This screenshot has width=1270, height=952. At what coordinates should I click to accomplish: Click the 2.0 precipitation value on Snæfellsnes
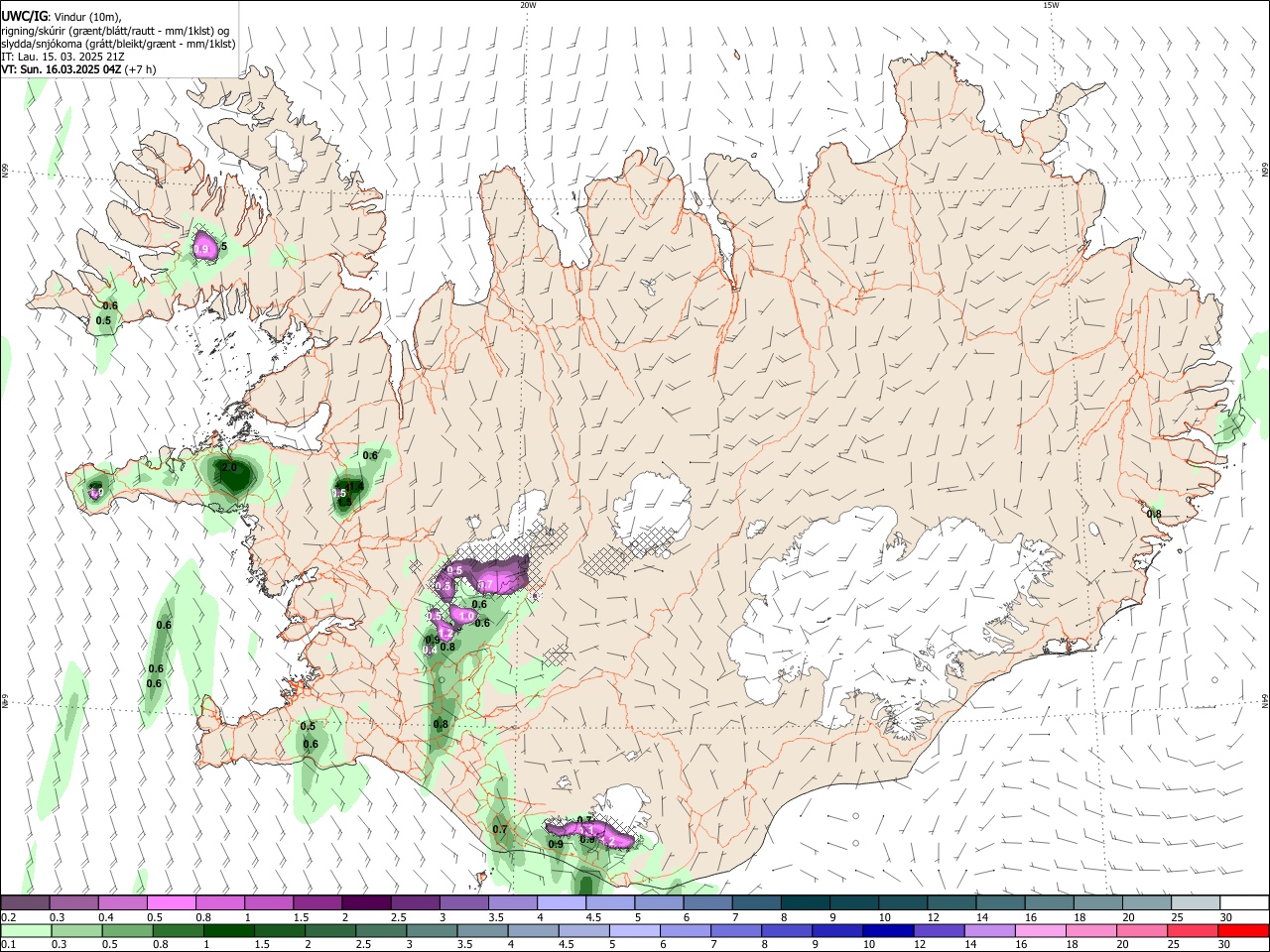[228, 467]
